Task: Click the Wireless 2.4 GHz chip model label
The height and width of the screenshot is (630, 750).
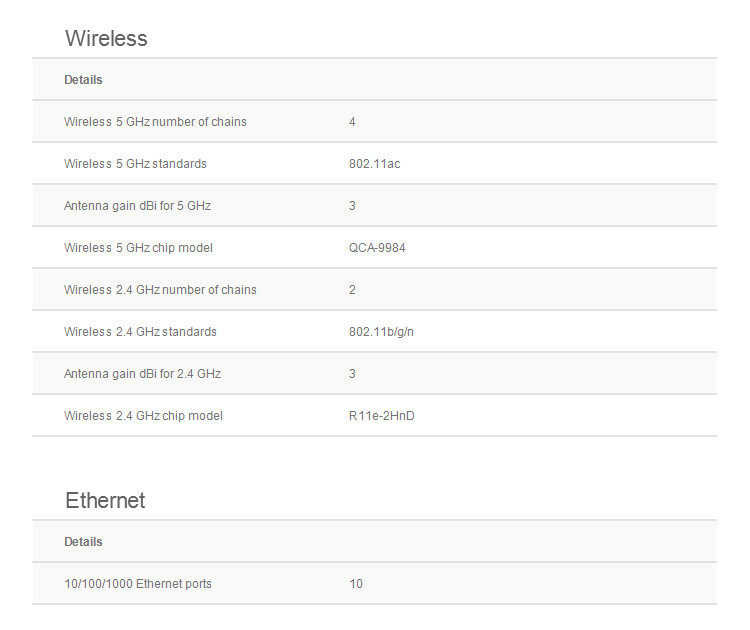Action: pos(143,416)
